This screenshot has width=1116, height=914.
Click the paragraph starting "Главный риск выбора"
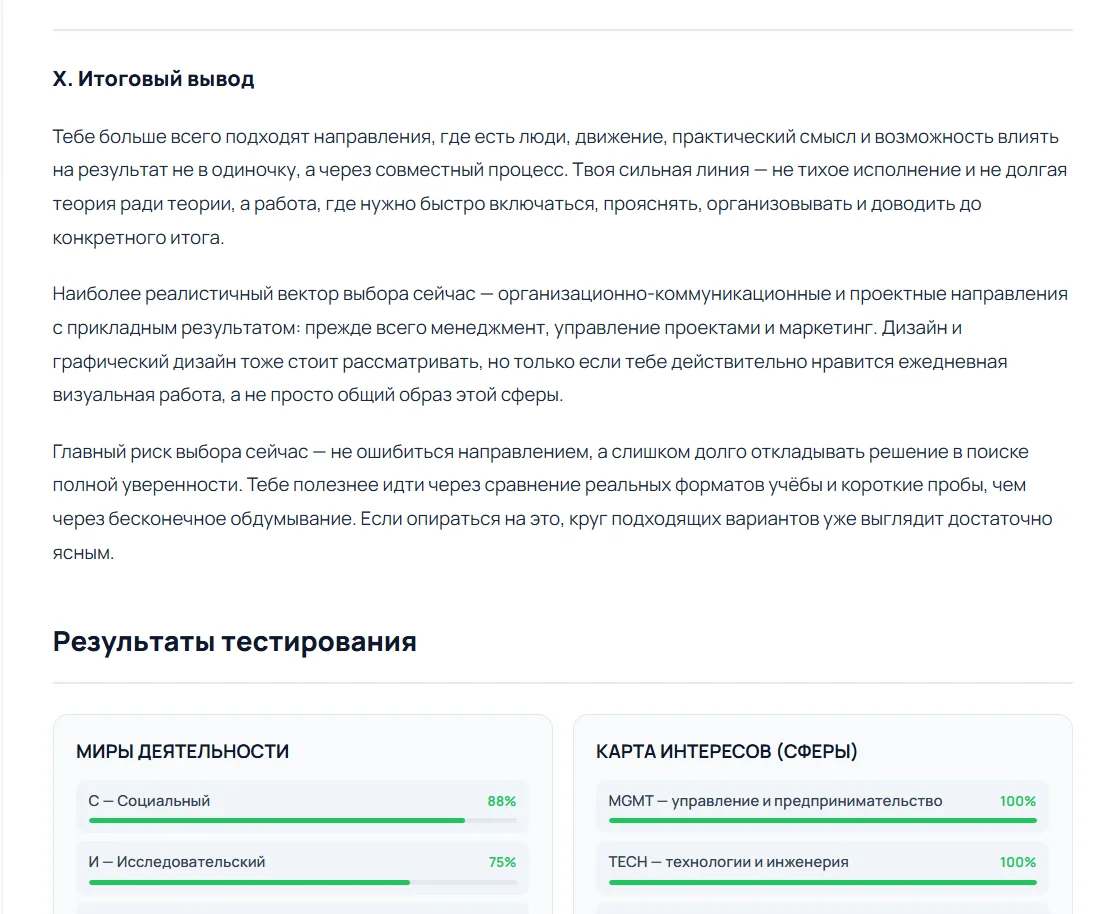pyautogui.click(x=552, y=502)
